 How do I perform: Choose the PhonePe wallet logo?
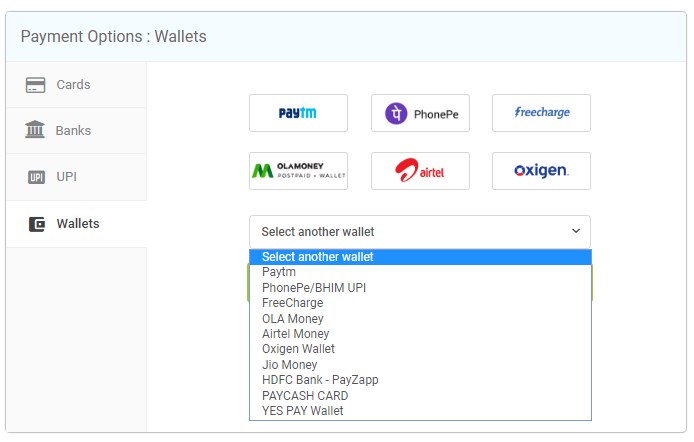click(420, 113)
